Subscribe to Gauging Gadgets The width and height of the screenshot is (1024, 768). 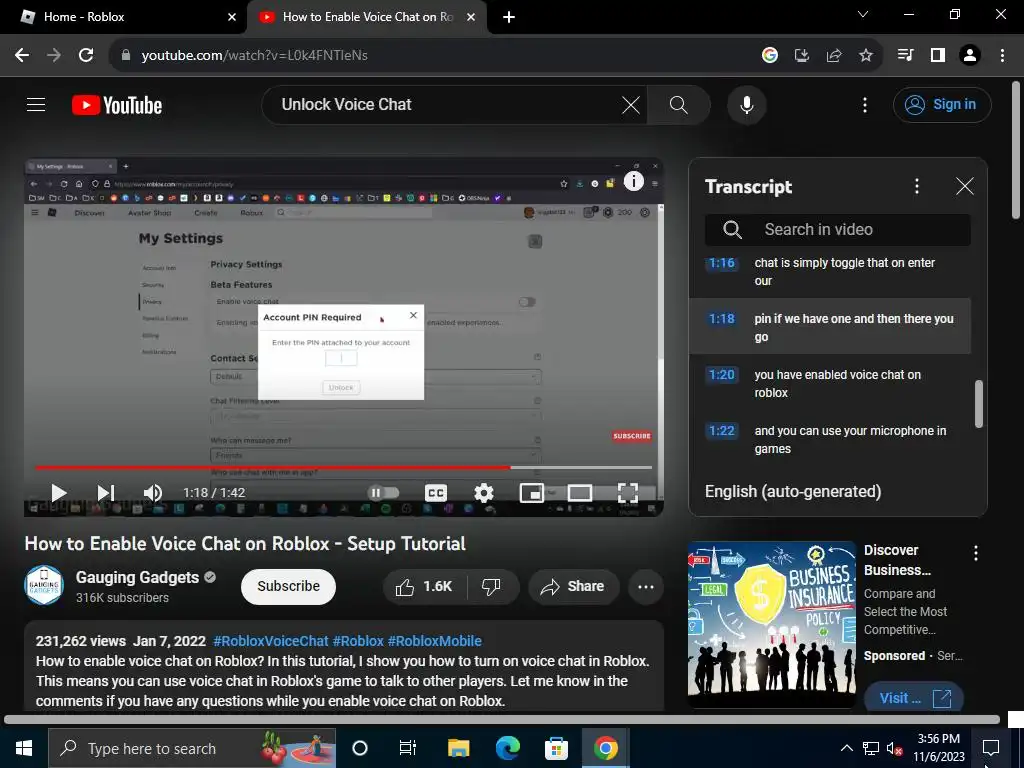[x=288, y=586]
